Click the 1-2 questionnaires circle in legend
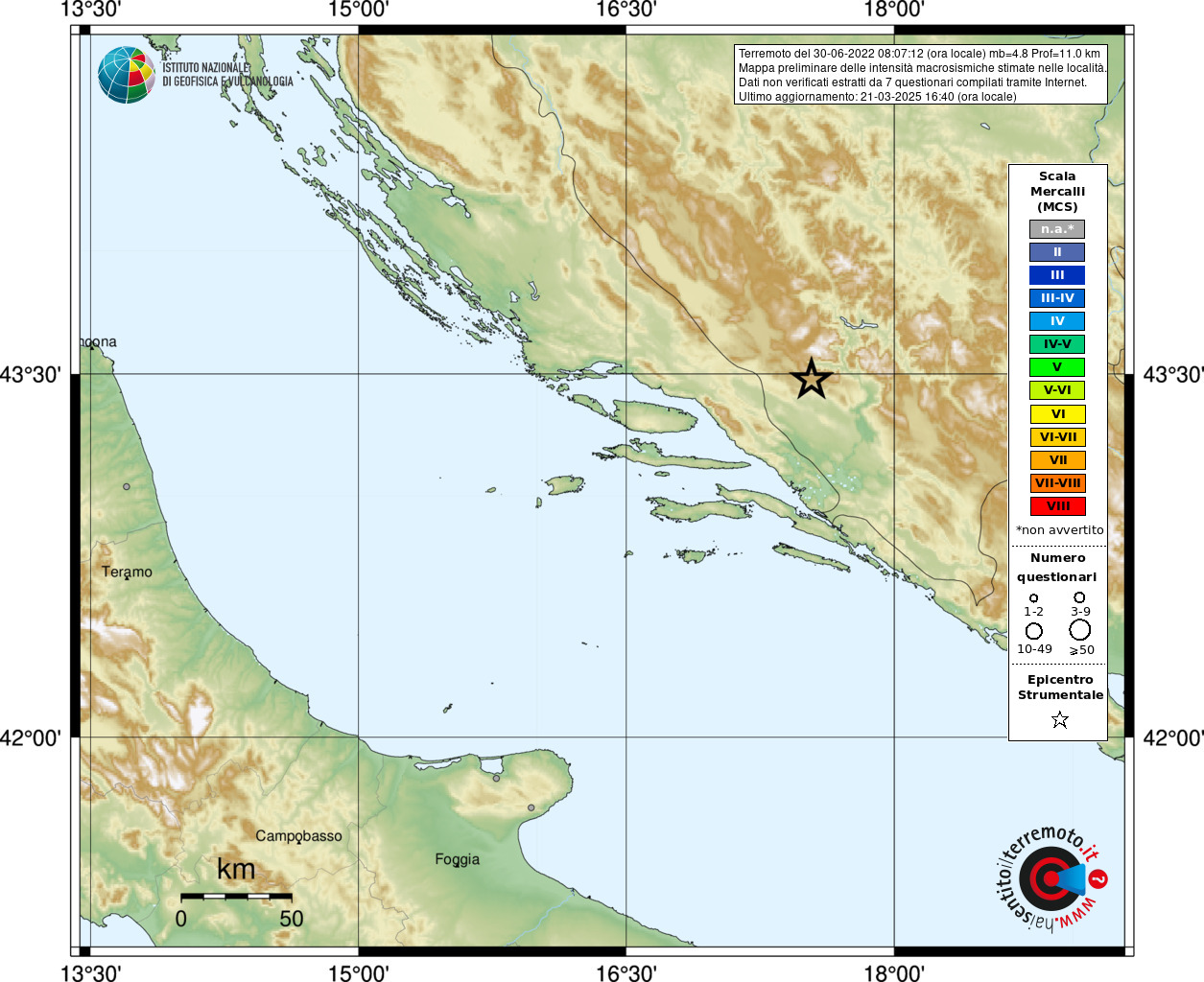The height and width of the screenshot is (982, 1204). [1033, 597]
